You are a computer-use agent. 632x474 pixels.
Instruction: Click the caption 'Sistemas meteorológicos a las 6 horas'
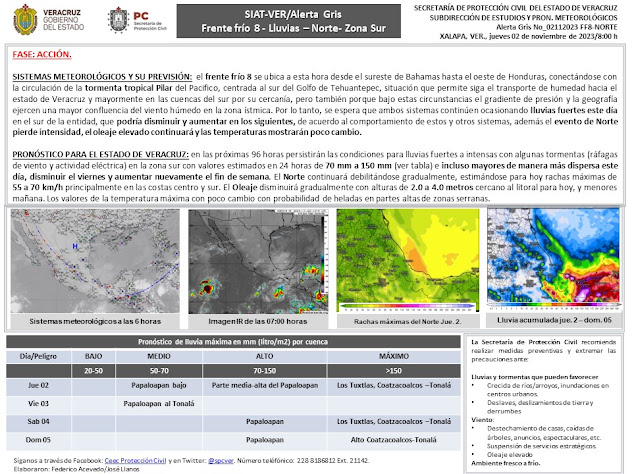point(95,321)
